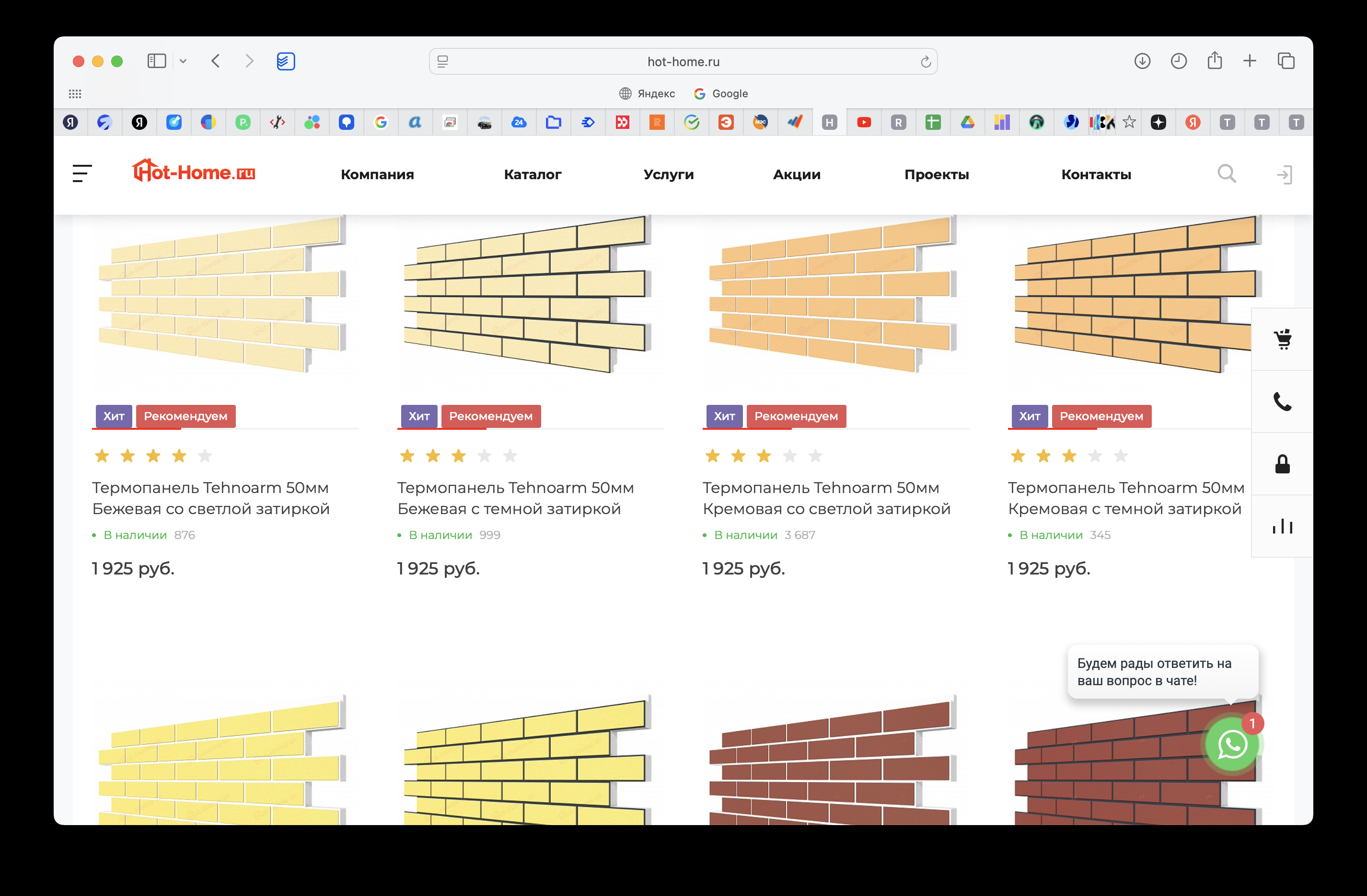Click the site search magnifier icon
Image resolution: width=1367 pixels, height=896 pixels.
coord(1226,173)
